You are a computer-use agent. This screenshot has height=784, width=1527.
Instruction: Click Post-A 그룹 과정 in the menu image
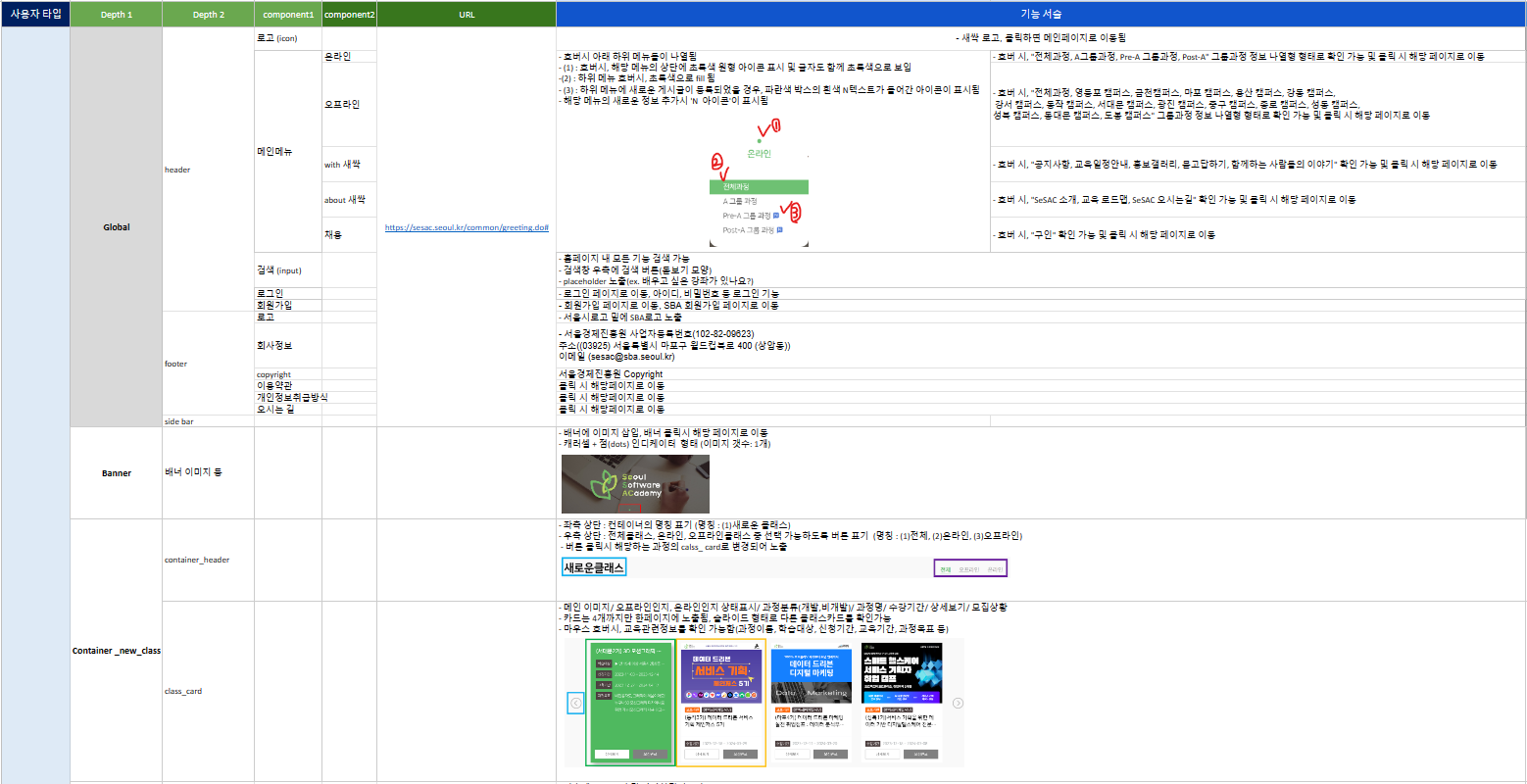click(749, 230)
